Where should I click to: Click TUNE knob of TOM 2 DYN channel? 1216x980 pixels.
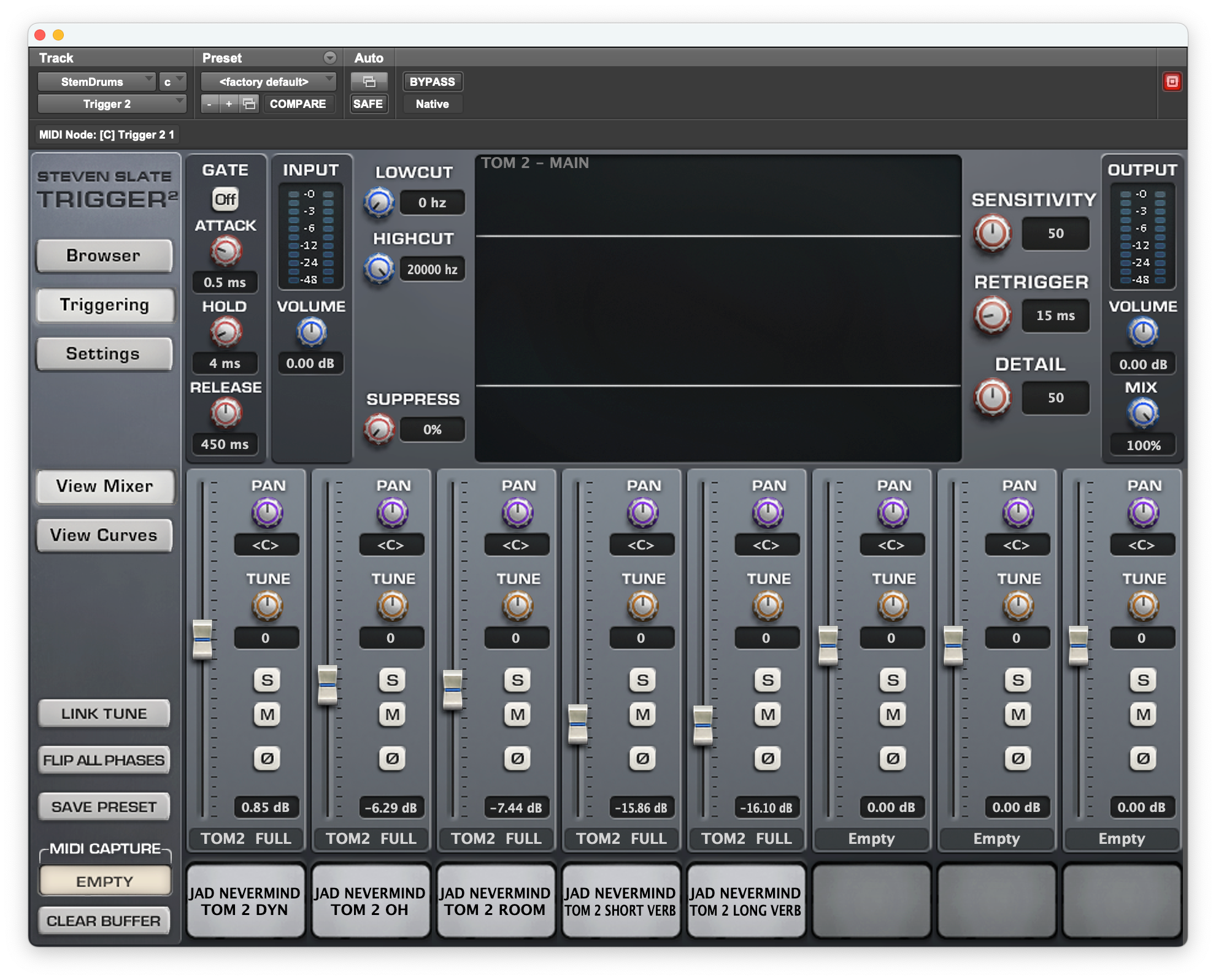[267, 606]
